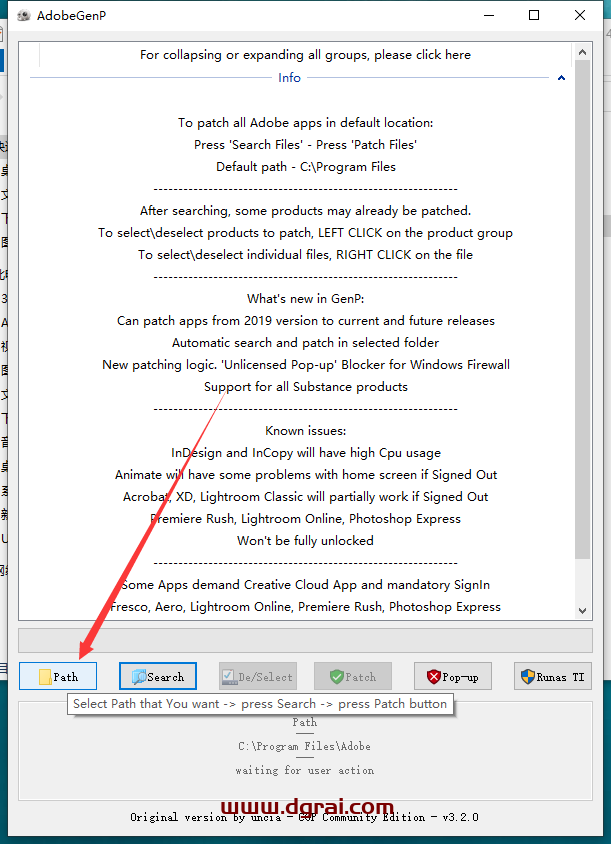Click the 'waiting for user action' status text
The width and height of the screenshot is (611, 844).
tap(305, 770)
